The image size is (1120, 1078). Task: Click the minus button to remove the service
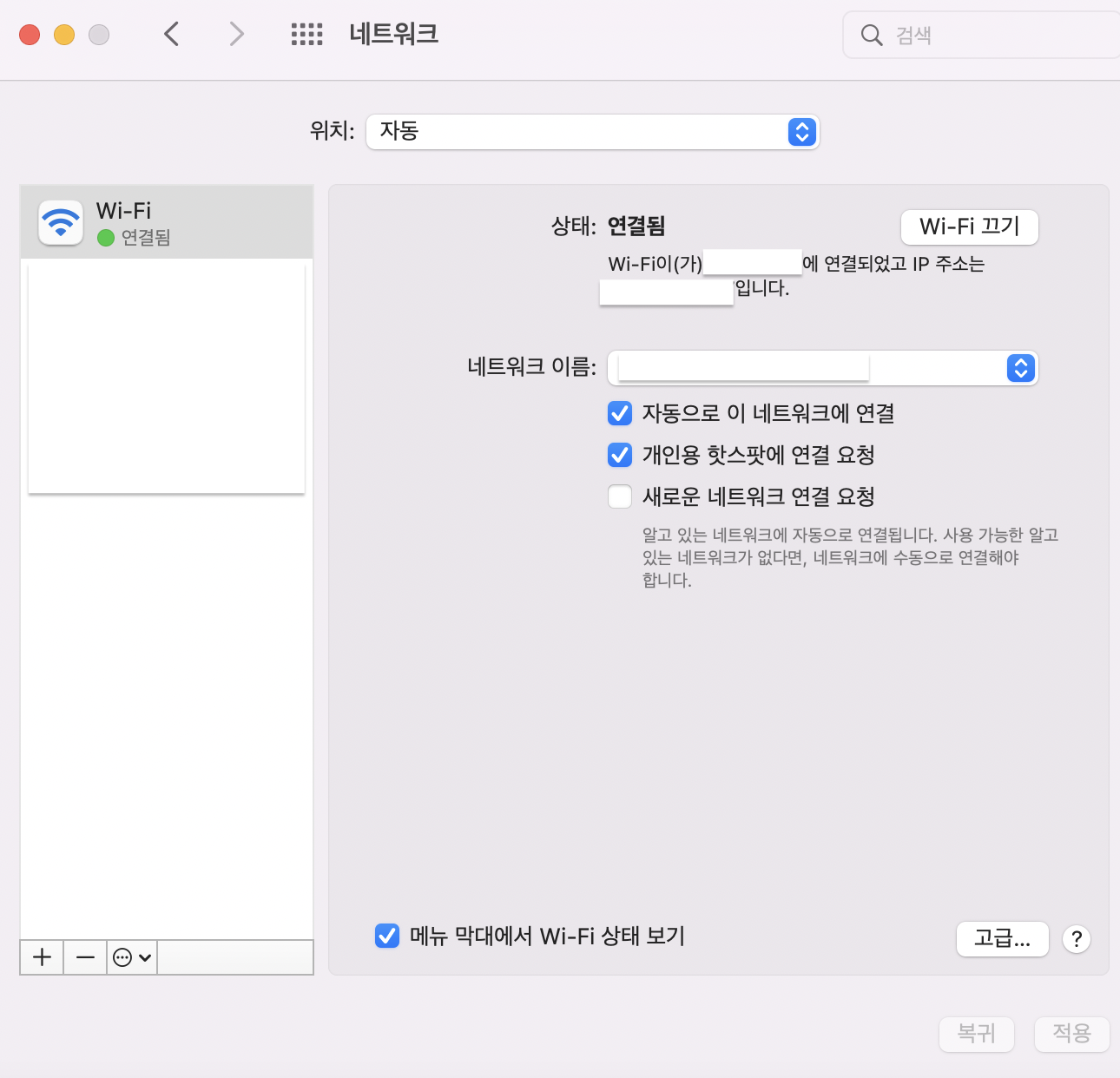(85, 957)
